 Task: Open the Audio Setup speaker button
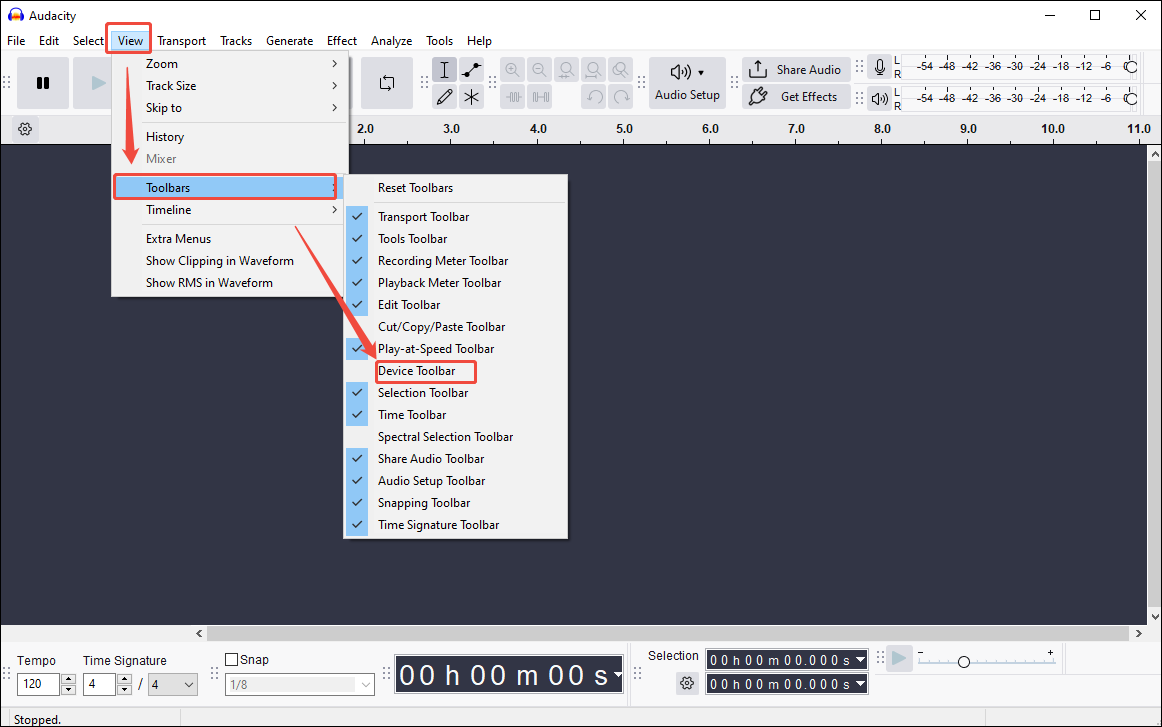click(687, 83)
